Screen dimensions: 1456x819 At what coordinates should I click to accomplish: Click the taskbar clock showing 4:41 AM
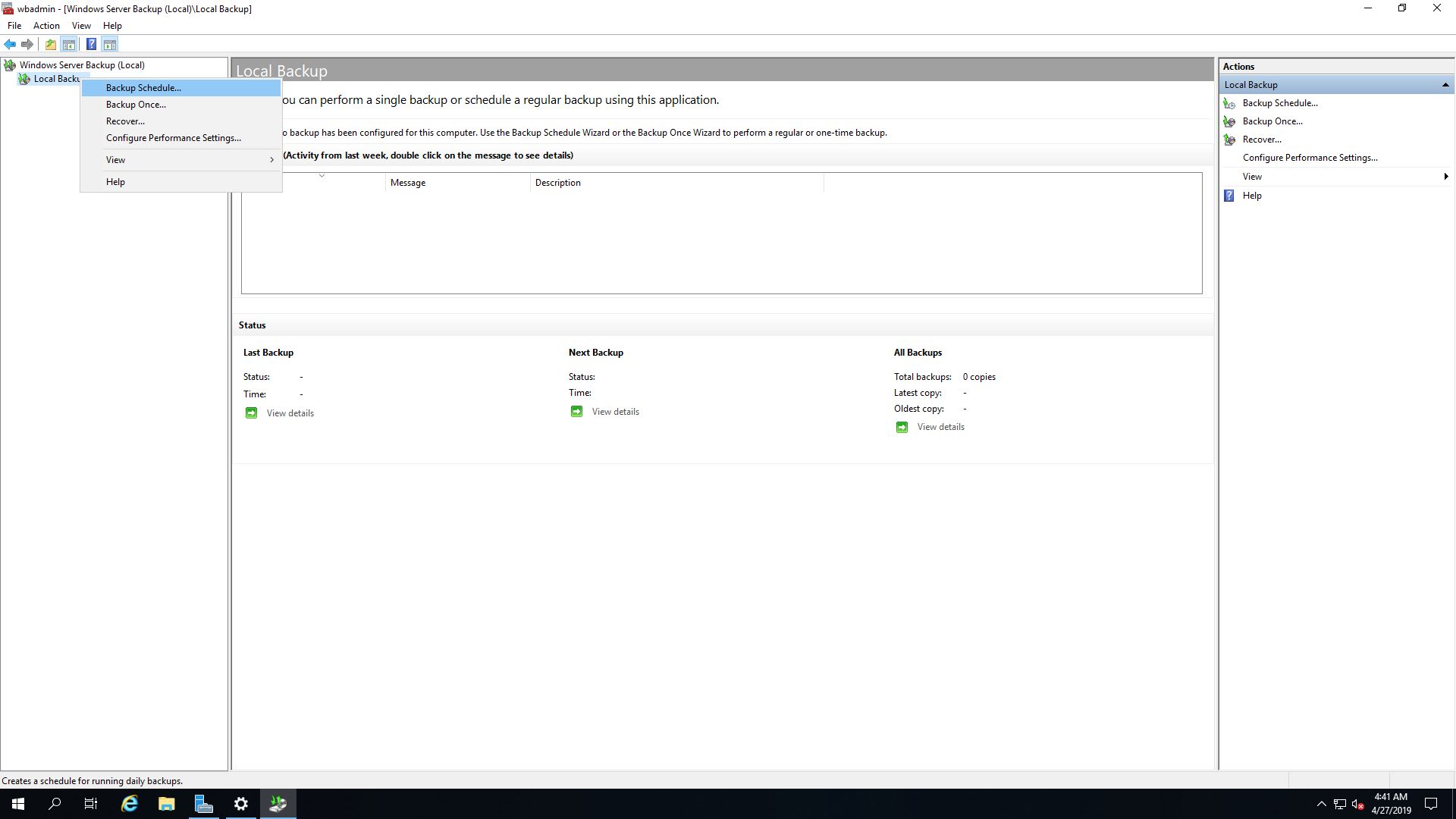pyautogui.click(x=1391, y=804)
